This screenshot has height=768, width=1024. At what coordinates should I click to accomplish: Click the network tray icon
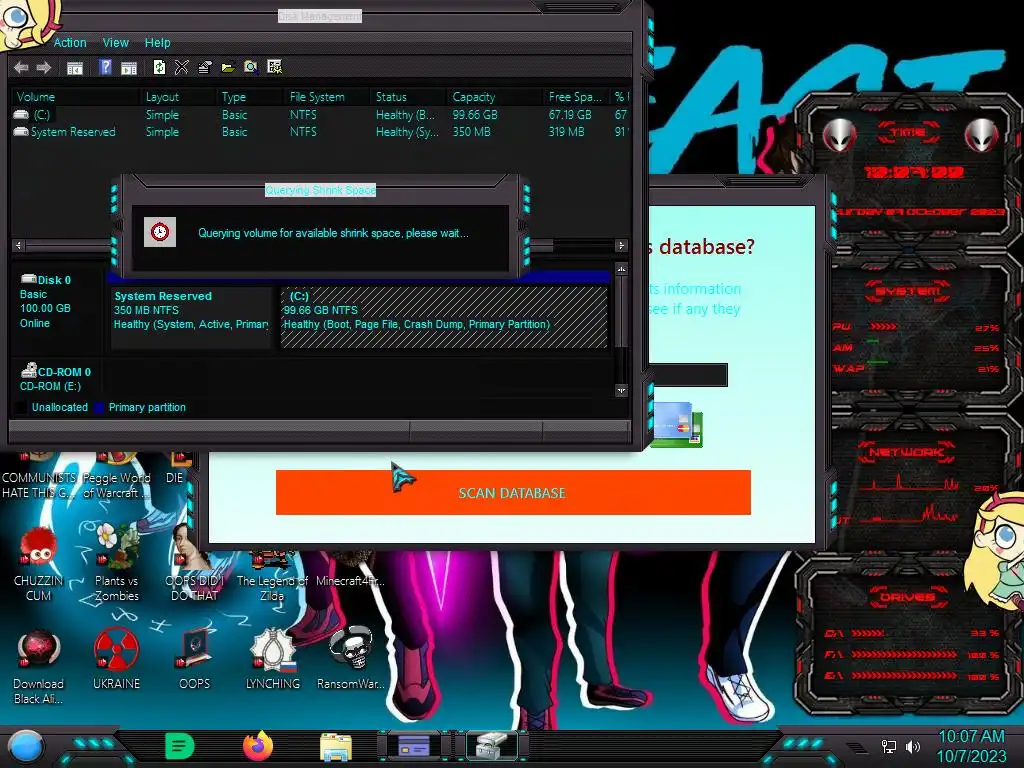click(x=889, y=746)
